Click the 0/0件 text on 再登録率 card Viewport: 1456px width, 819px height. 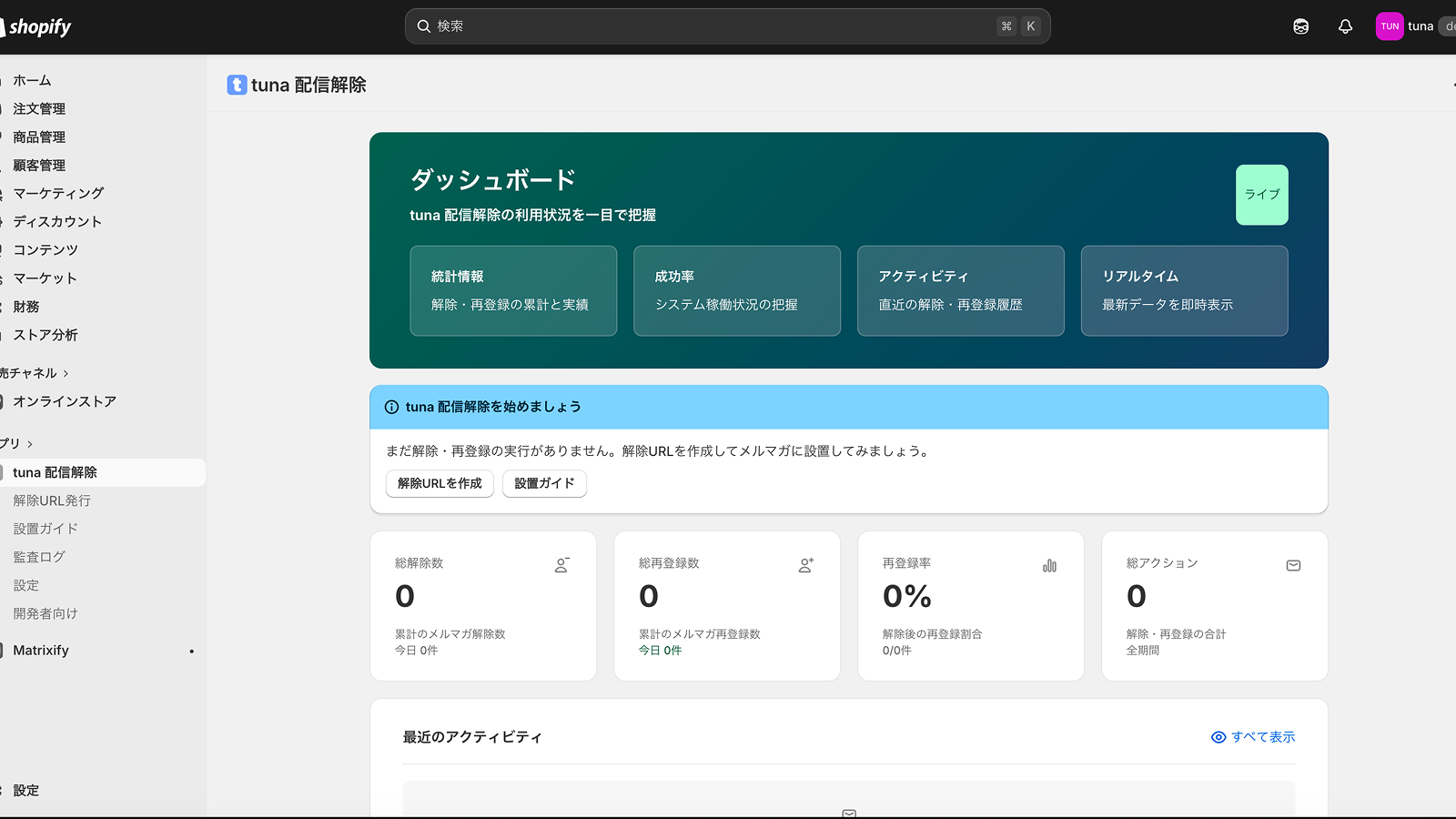(x=897, y=651)
